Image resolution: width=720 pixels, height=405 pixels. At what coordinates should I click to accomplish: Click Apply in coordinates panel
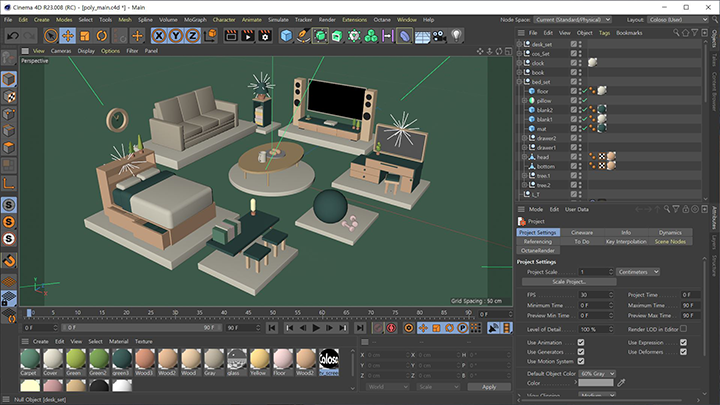[x=489, y=387]
